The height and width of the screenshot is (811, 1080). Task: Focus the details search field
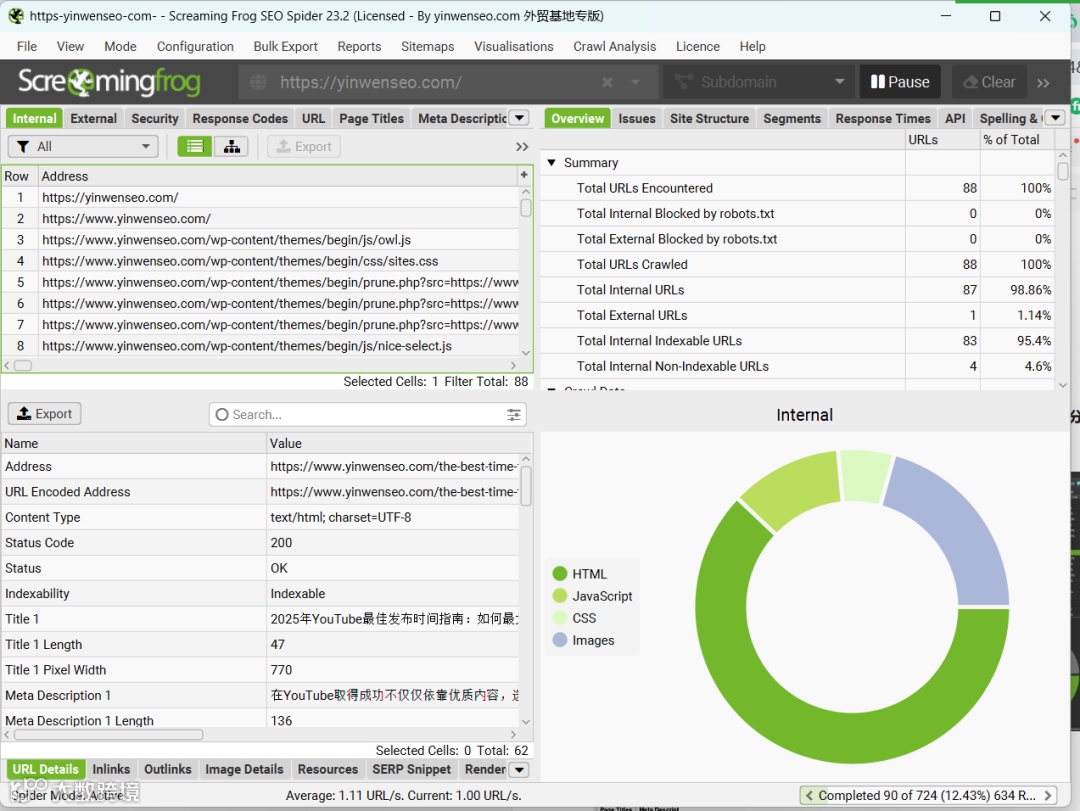click(367, 414)
